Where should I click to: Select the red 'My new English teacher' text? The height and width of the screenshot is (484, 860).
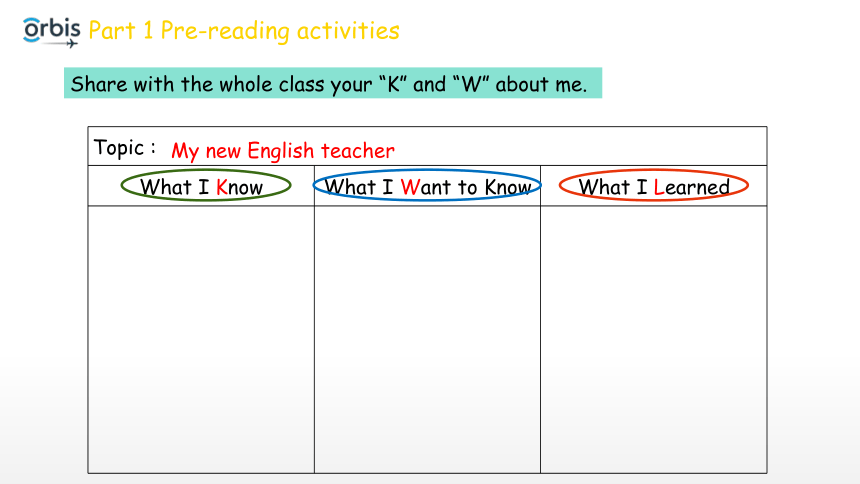pos(283,150)
